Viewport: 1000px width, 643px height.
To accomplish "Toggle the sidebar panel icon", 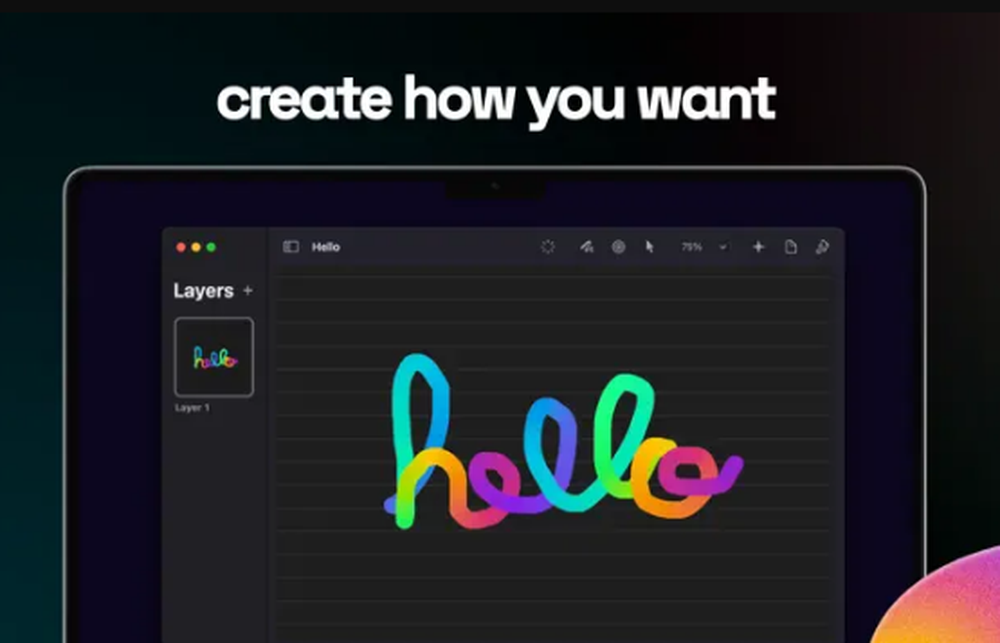I will (291, 247).
